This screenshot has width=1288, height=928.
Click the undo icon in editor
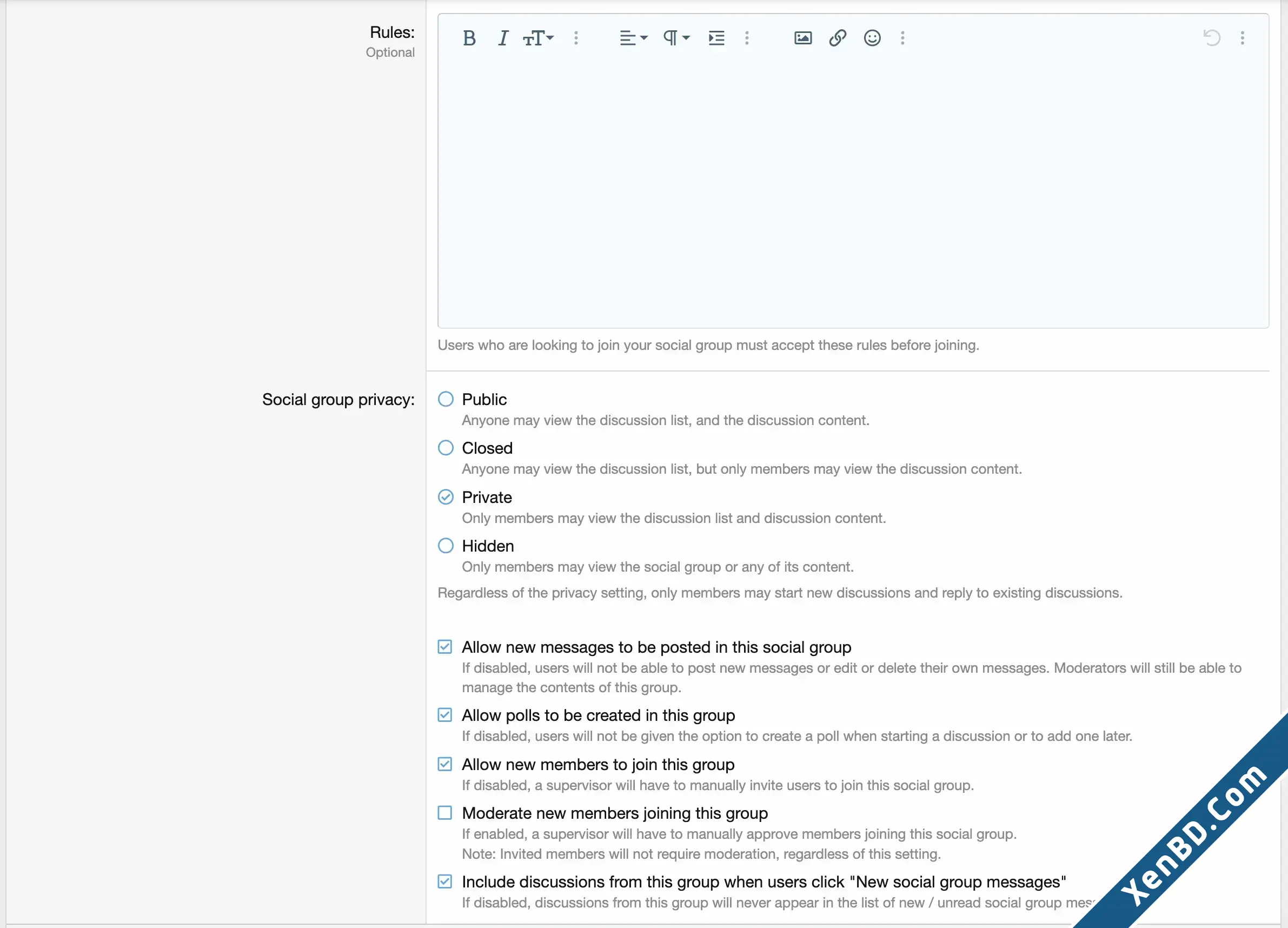click(x=1212, y=38)
